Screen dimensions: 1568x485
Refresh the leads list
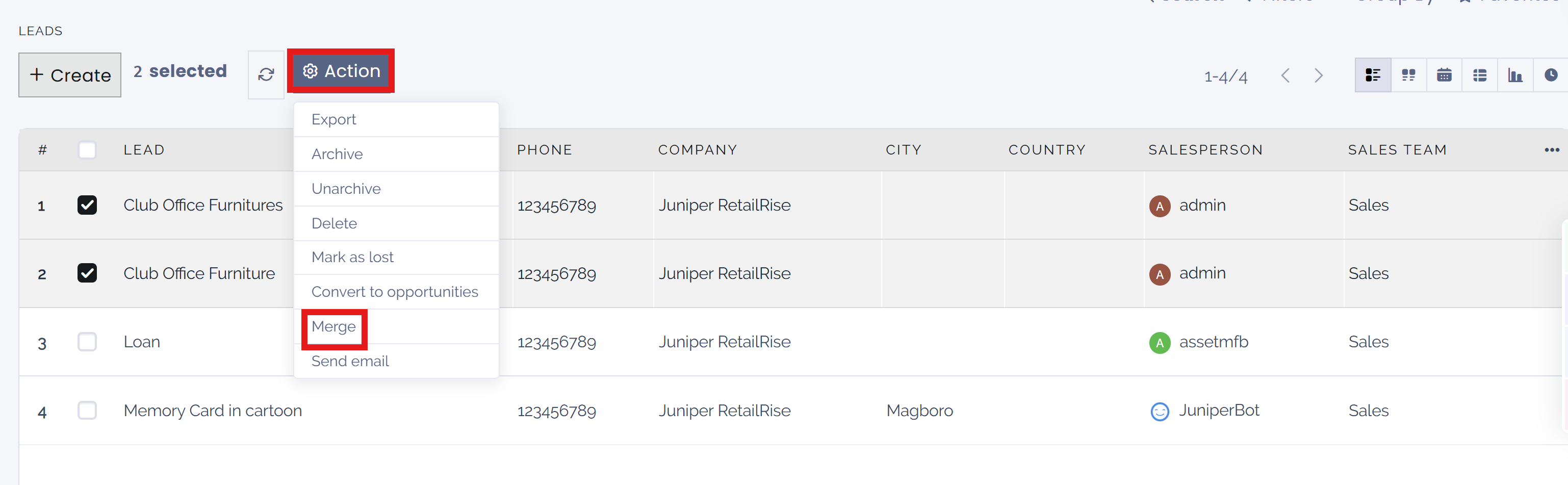[266, 74]
